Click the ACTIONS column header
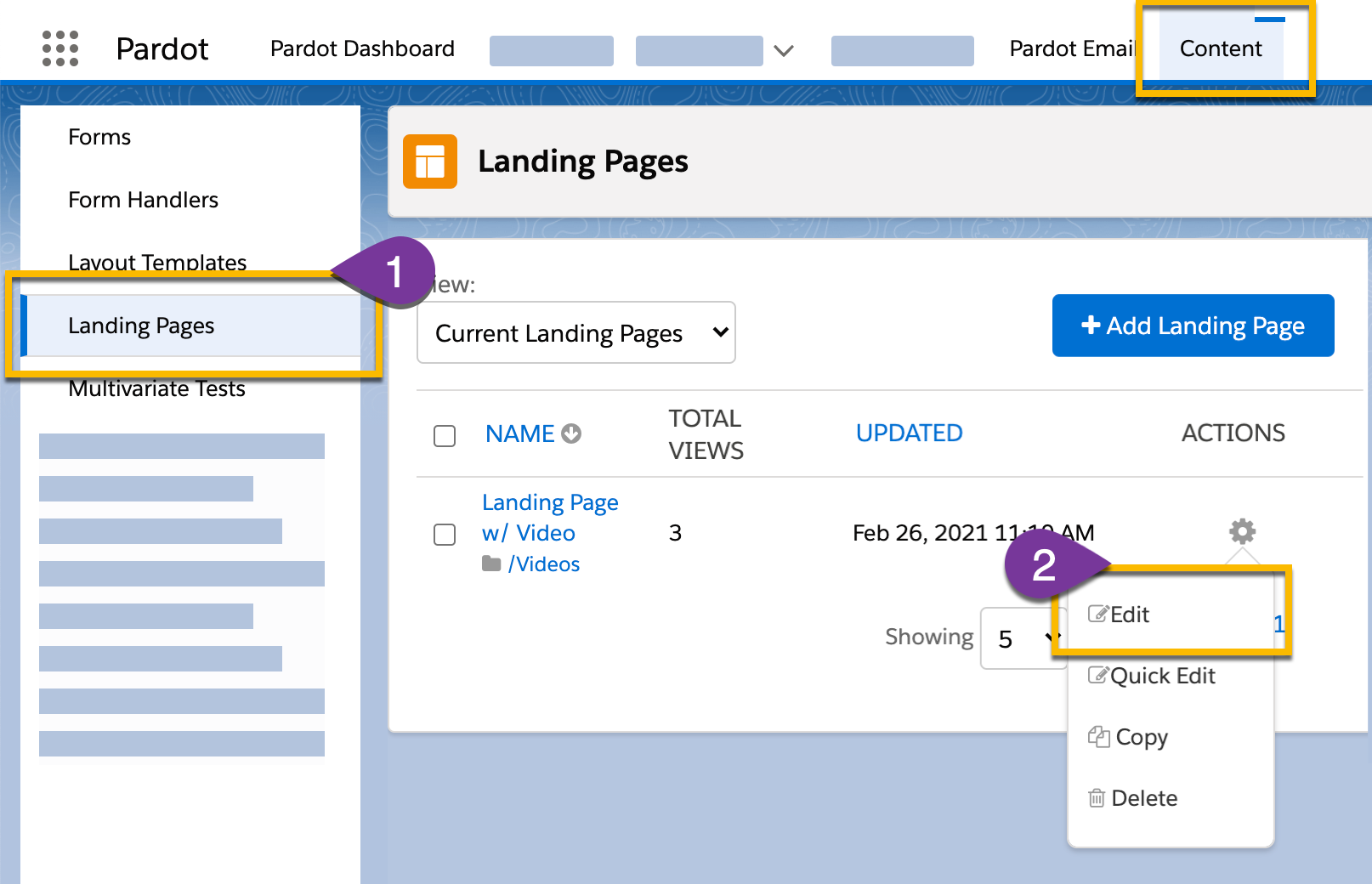The height and width of the screenshot is (884, 1372). click(1233, 433)
